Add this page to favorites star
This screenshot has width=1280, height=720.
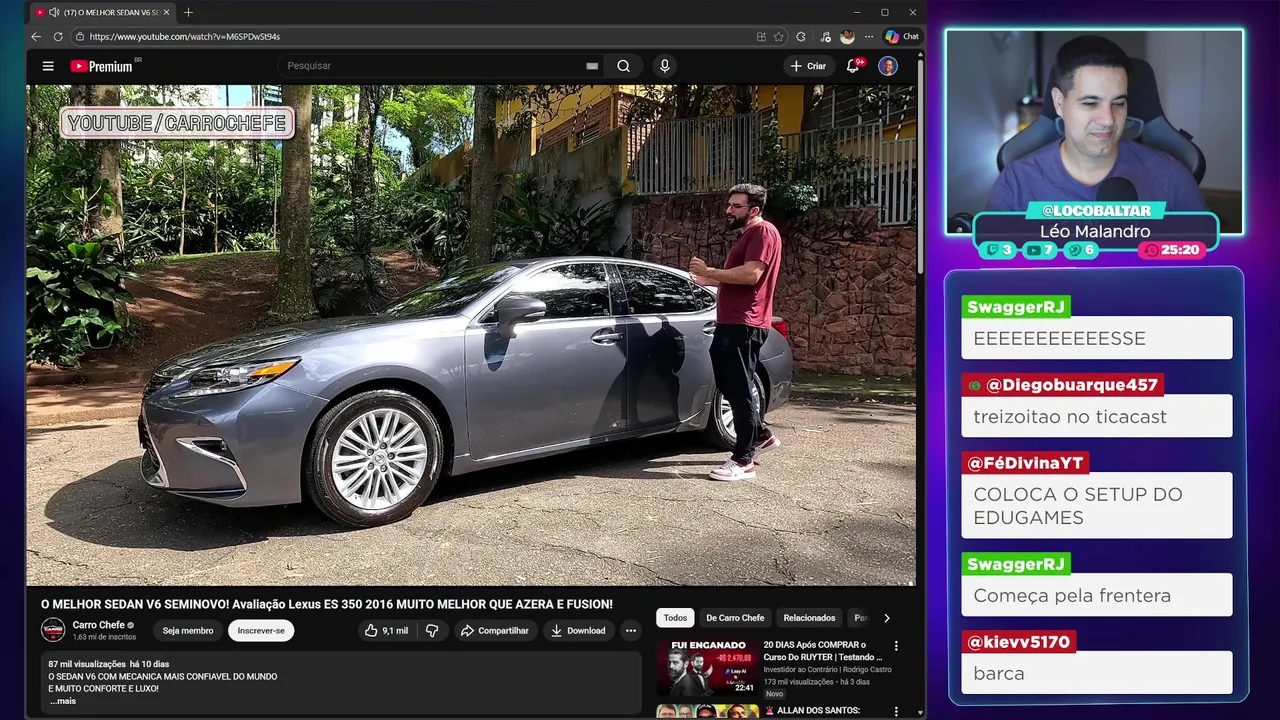(779, 36)
